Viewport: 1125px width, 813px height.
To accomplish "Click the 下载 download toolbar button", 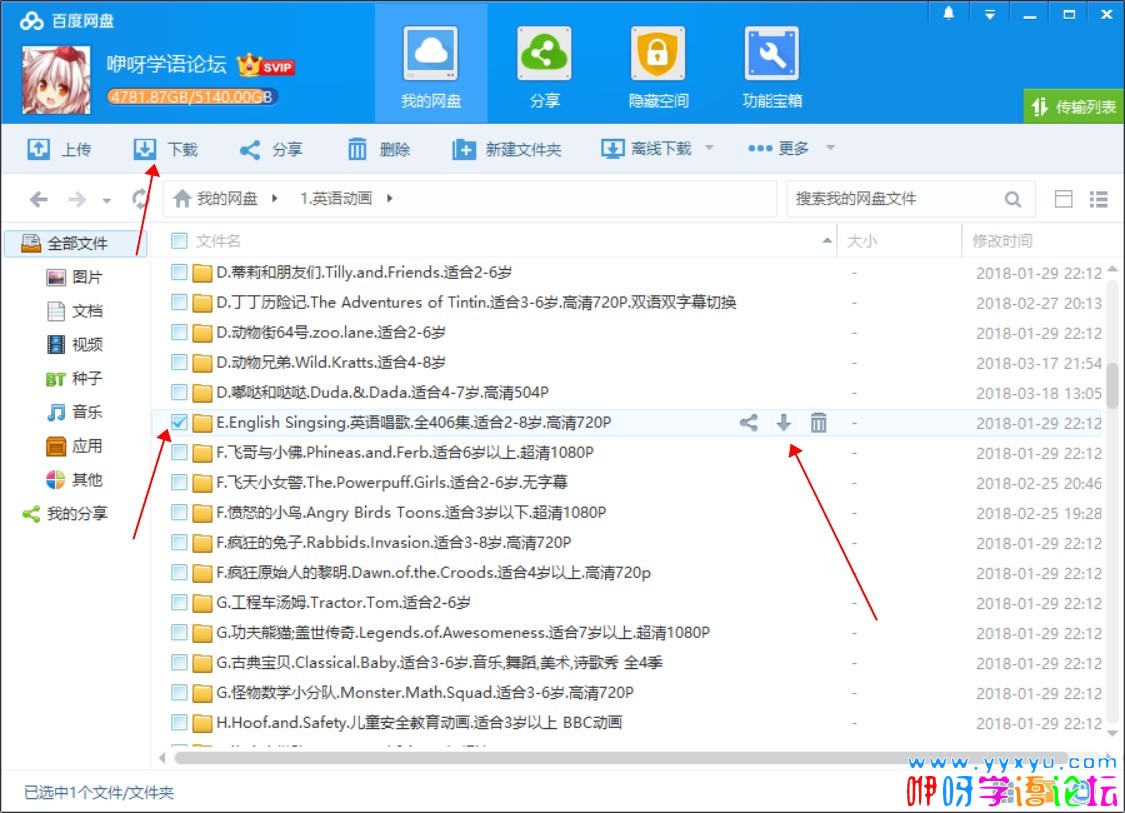I will point(165,149).
